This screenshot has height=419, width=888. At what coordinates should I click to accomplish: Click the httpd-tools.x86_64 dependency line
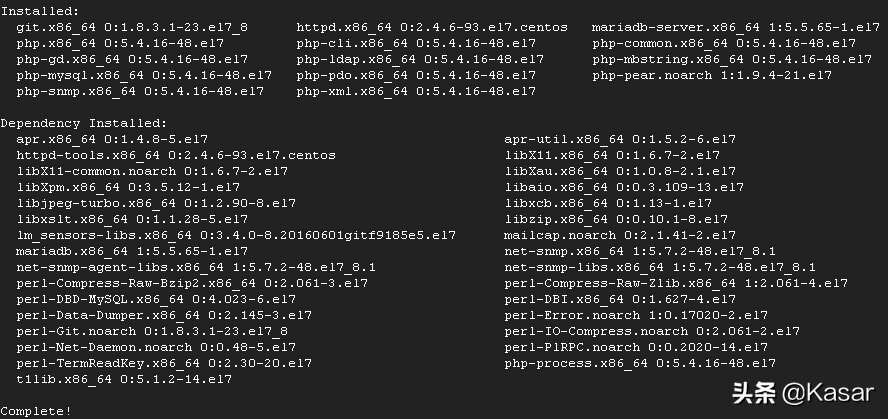click(x=176, y=155)
